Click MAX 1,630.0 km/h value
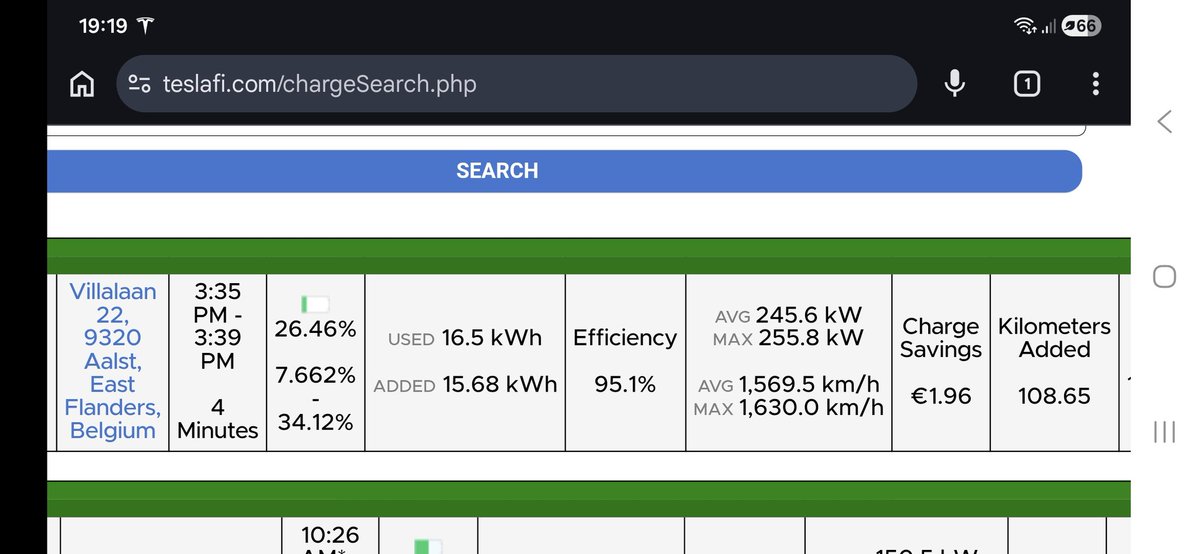The height and width of the screenshot is (554, 1200). pyautogui.click(x=788, y=407)
